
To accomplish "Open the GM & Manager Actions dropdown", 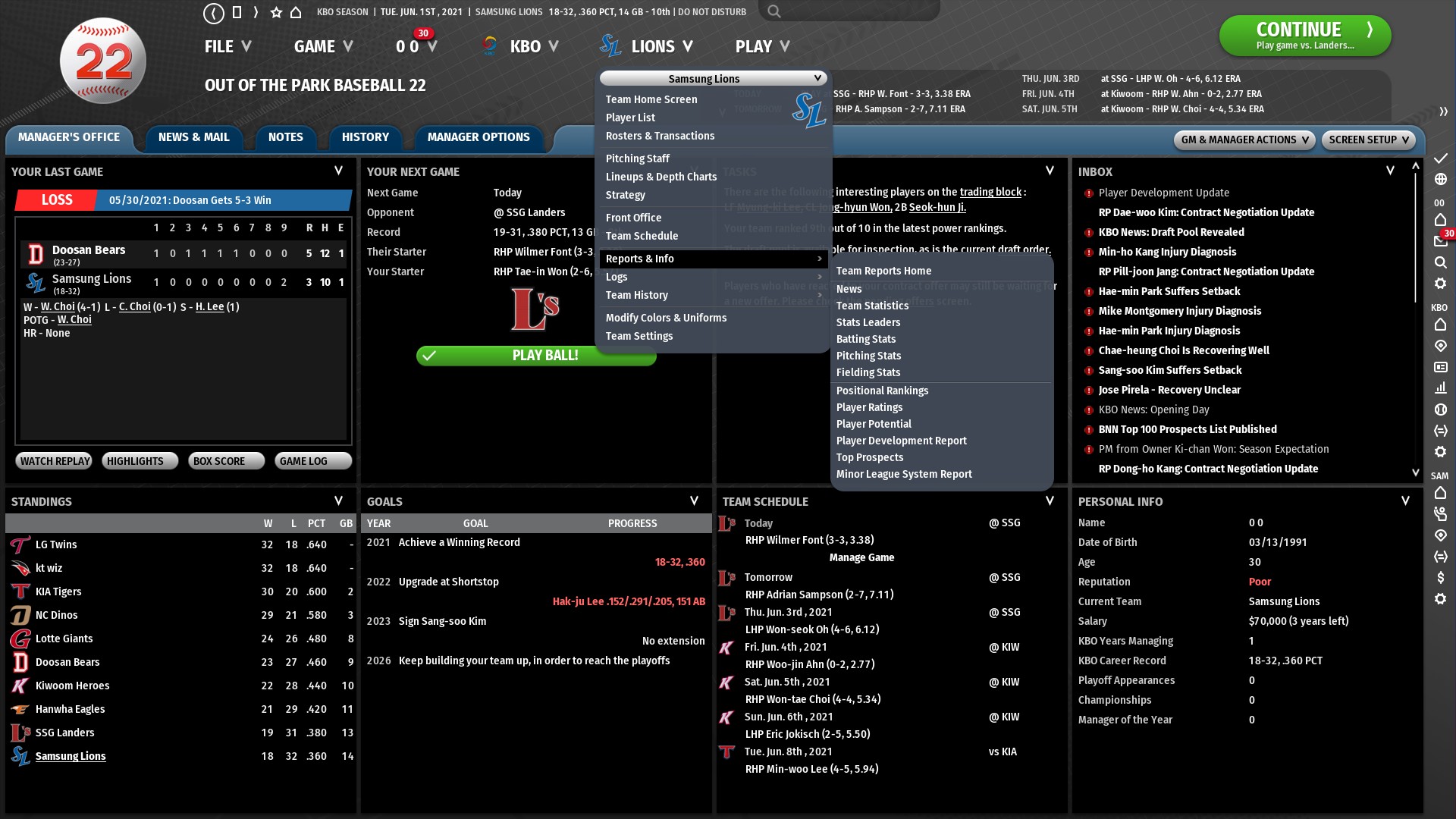I will [1244, 140].
